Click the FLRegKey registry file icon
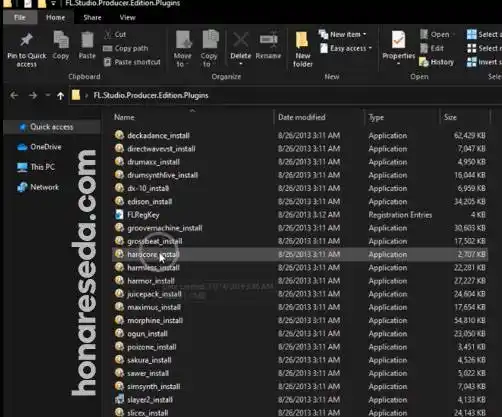The image size is (502, 417). (x=119, y=215)
